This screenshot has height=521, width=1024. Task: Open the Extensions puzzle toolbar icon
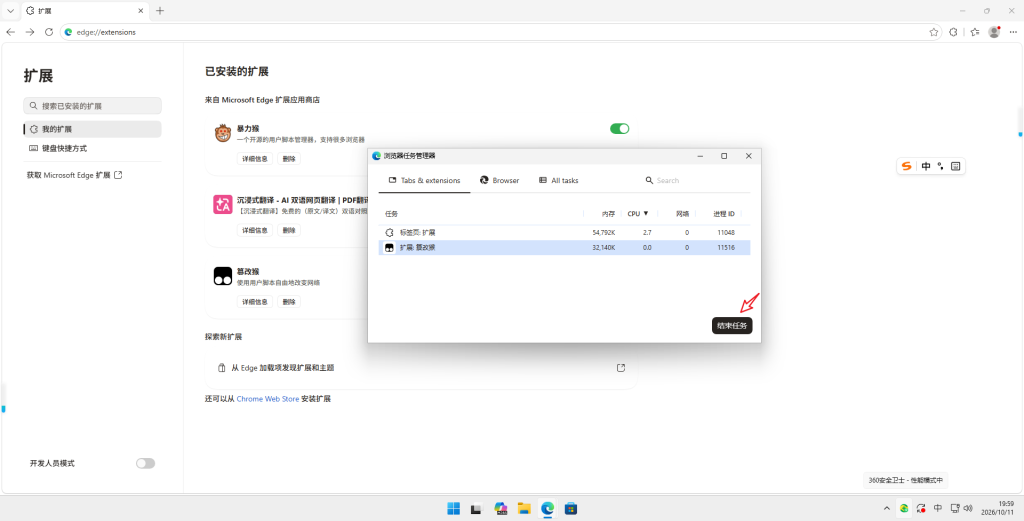953,32
